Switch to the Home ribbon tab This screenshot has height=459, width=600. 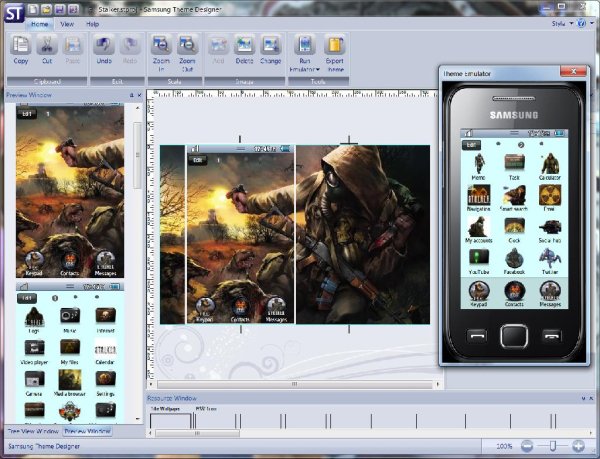[x=39, y=24]
